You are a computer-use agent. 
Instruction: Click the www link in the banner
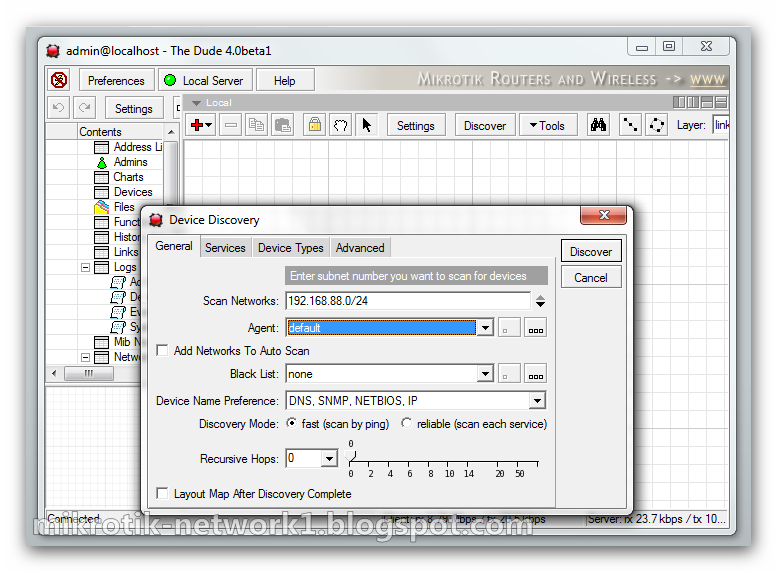pyautogui.click(x=707, y=79)
